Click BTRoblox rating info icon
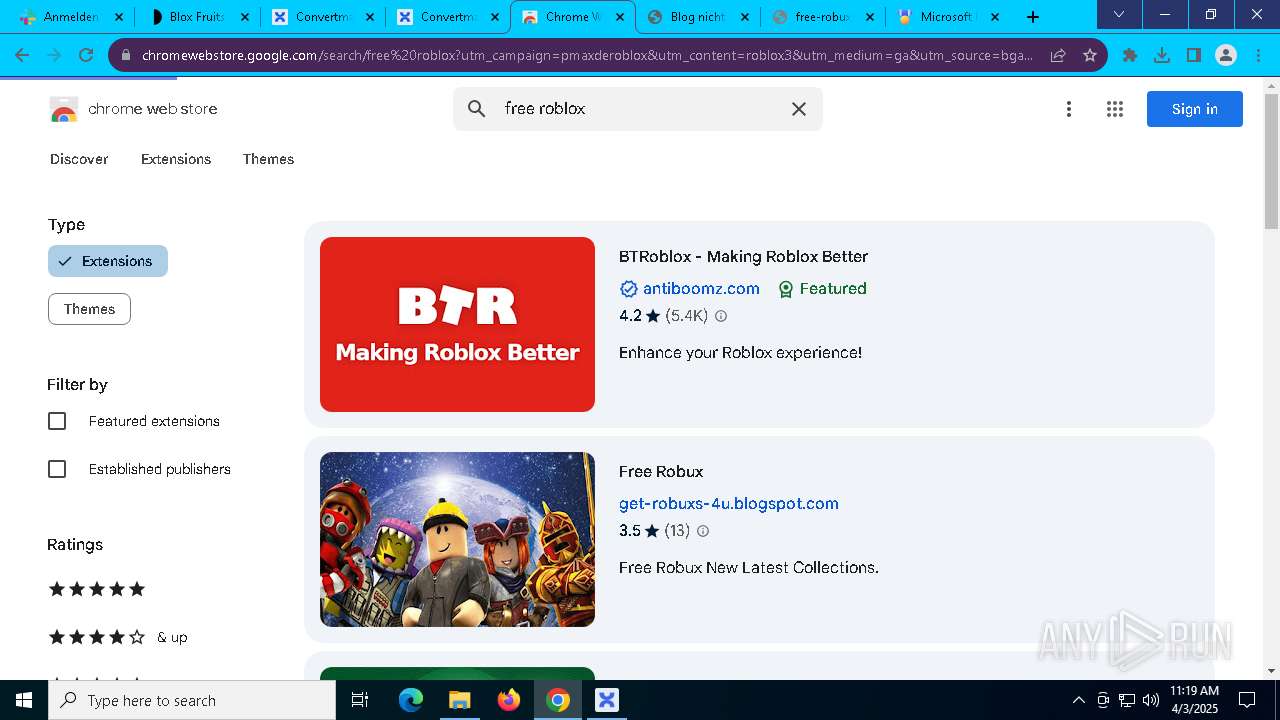Viewport: 1280px width, 720px height. 721,316
